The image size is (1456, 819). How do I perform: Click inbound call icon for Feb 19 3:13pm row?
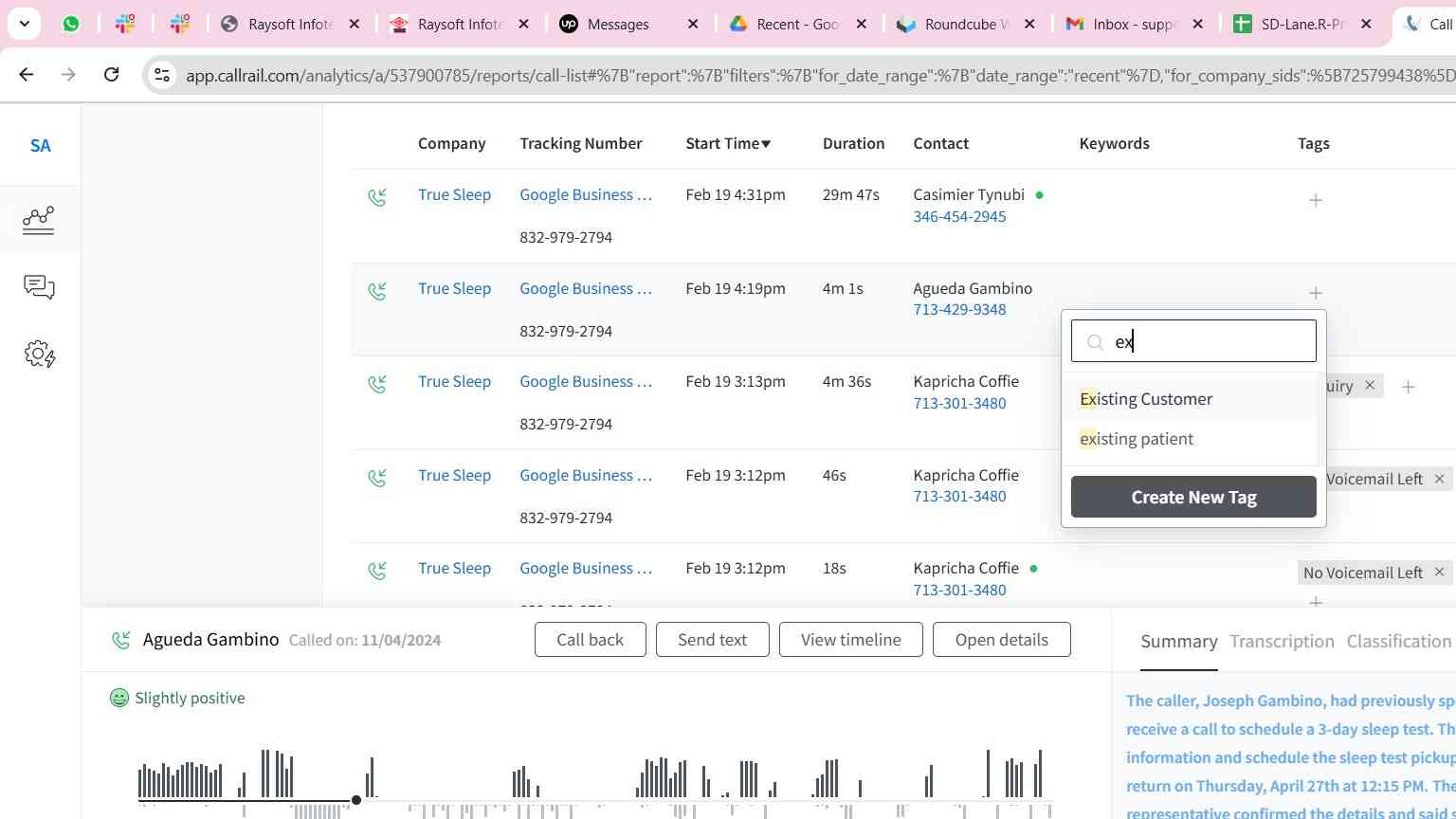point(377,384)
